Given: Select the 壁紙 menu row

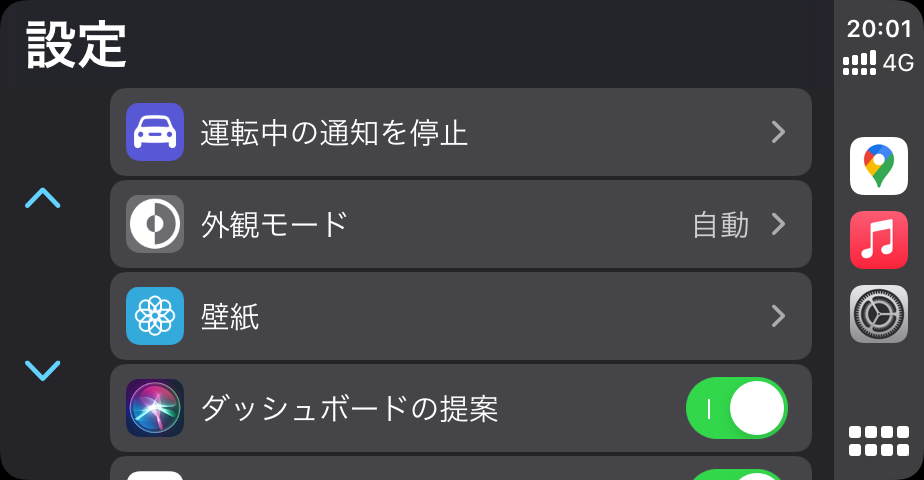Looking at the screenshot, I should tap(460, 316).
